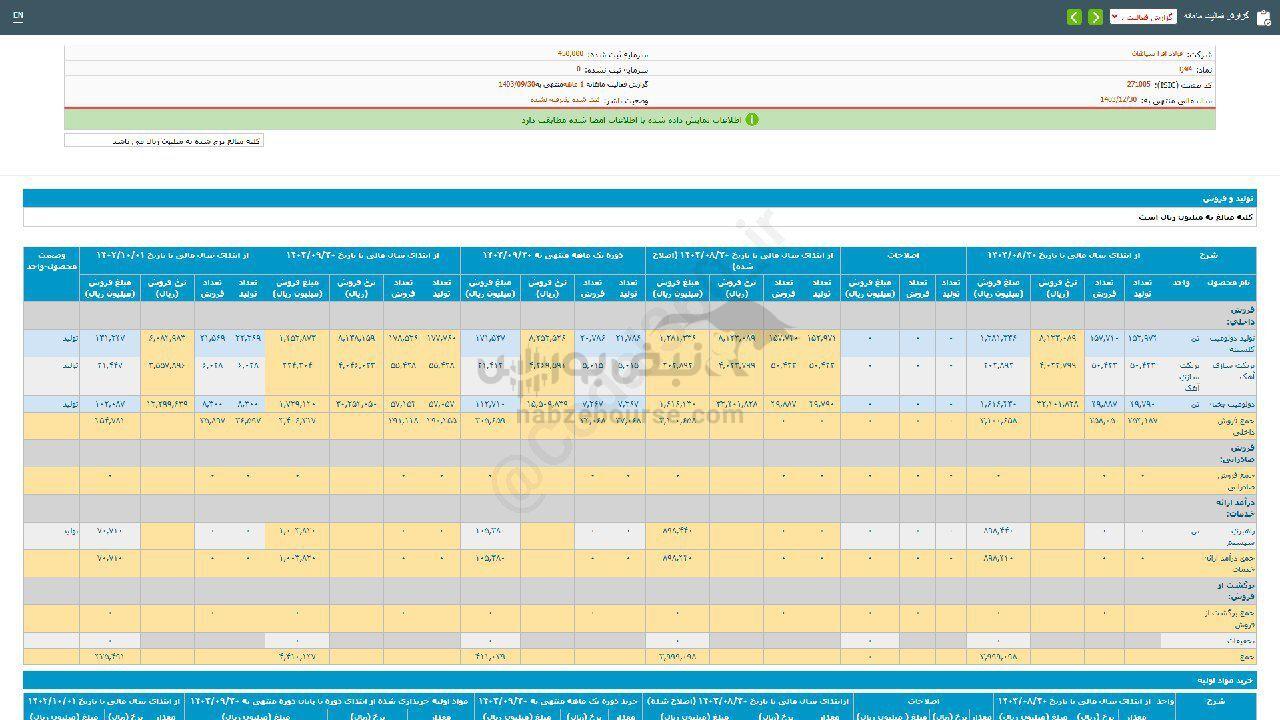Click the ISIC code value 271005
Image resolution: width=1280 pixels, height=720 pixels.
point(1138,85)
